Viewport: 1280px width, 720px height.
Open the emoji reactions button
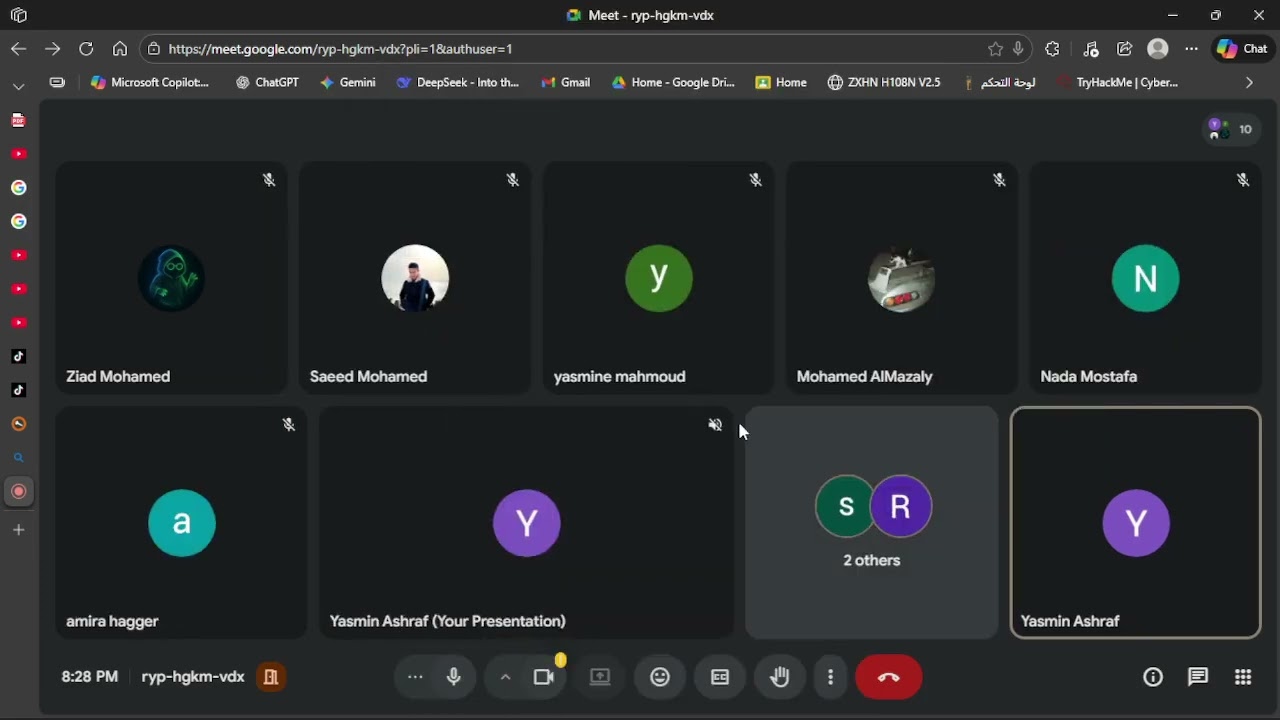pyautogui.click(x=660, y=677)
